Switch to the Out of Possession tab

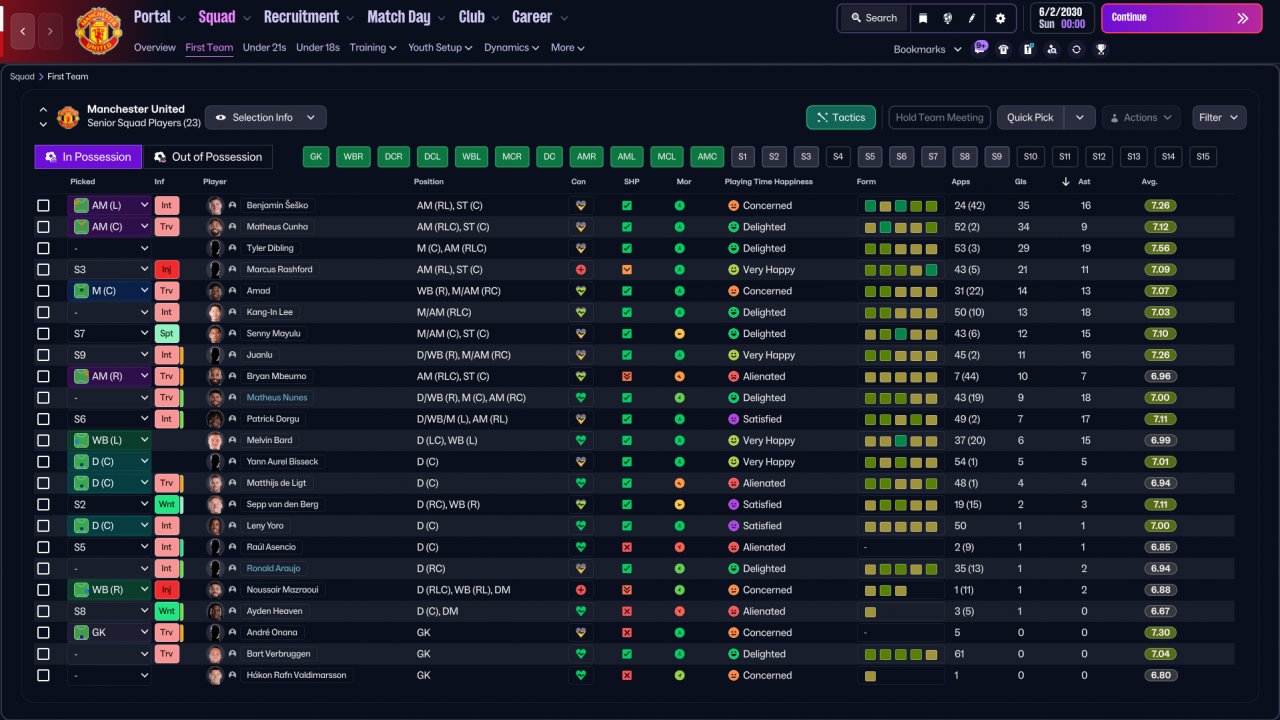tap(208, 157)
